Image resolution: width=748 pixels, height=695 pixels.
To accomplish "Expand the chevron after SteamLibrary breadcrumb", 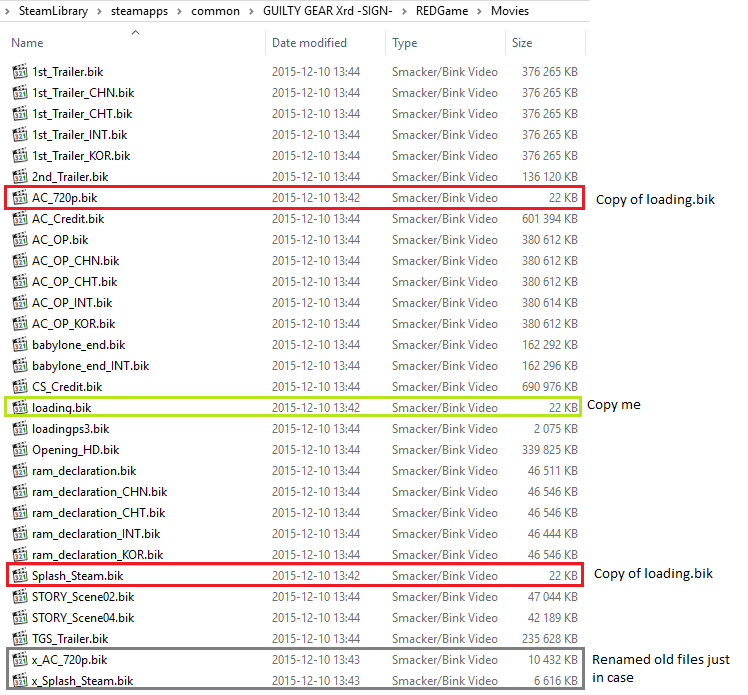I will (99, 11).
